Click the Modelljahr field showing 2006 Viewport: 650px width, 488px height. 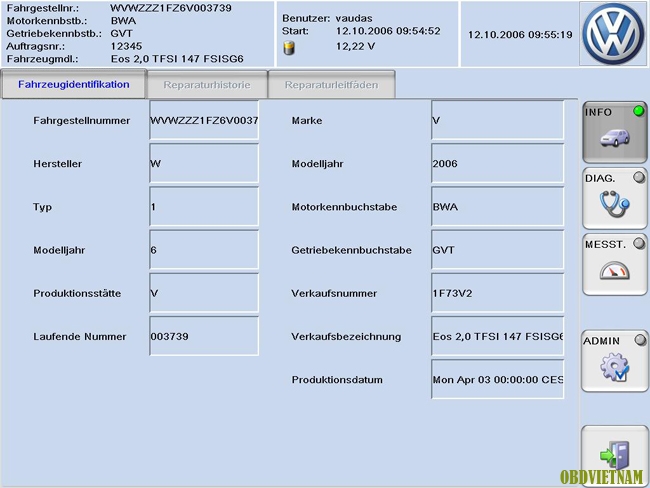(x=497, y=163)
